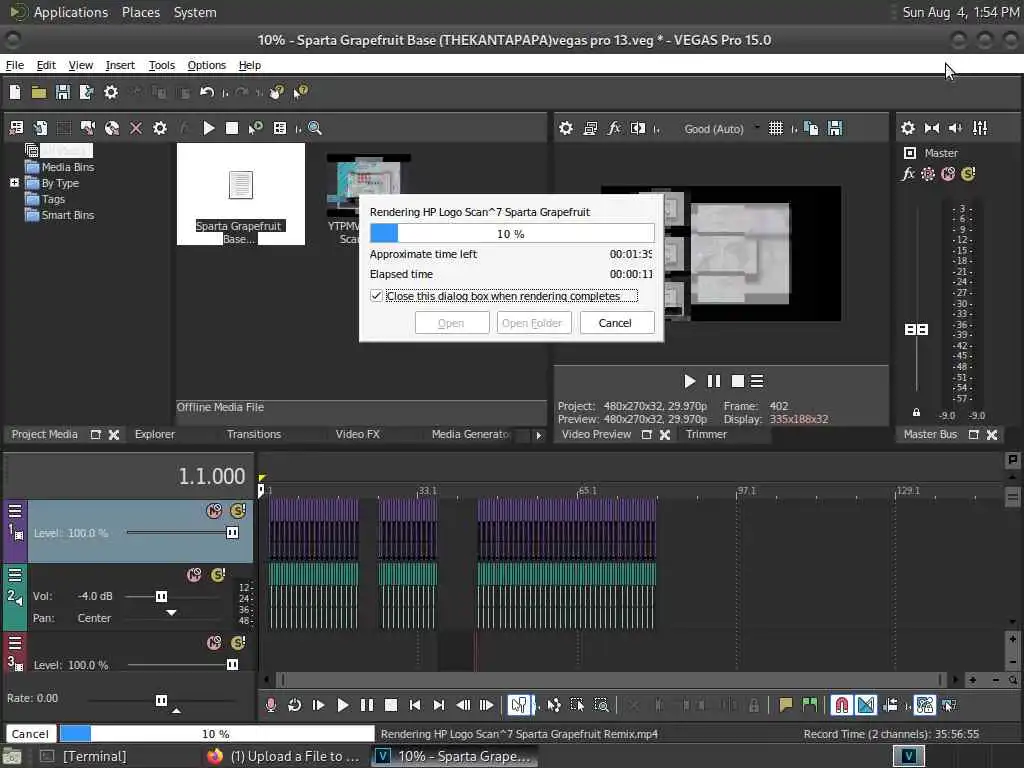Cancel rendering in the render dialog
The height and width of the screenshot is (768, 1024).
pyautogui.click(x=615, y=323)
